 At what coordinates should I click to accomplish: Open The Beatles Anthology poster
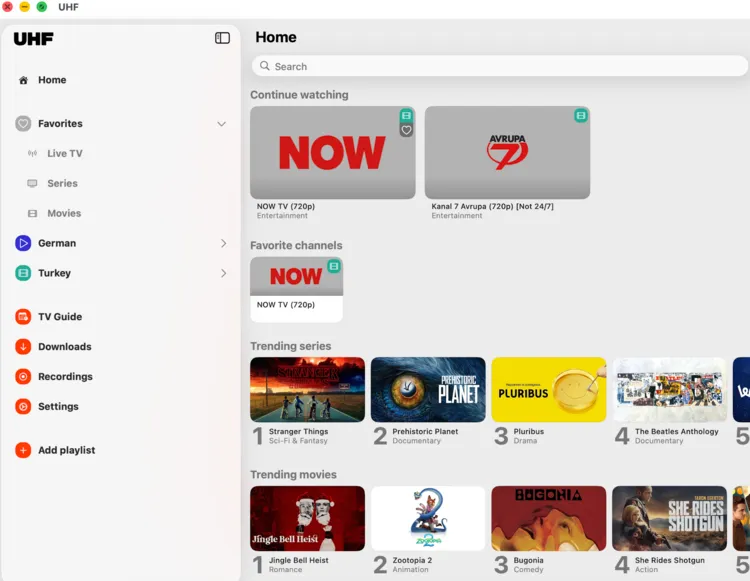click(670, 389)
